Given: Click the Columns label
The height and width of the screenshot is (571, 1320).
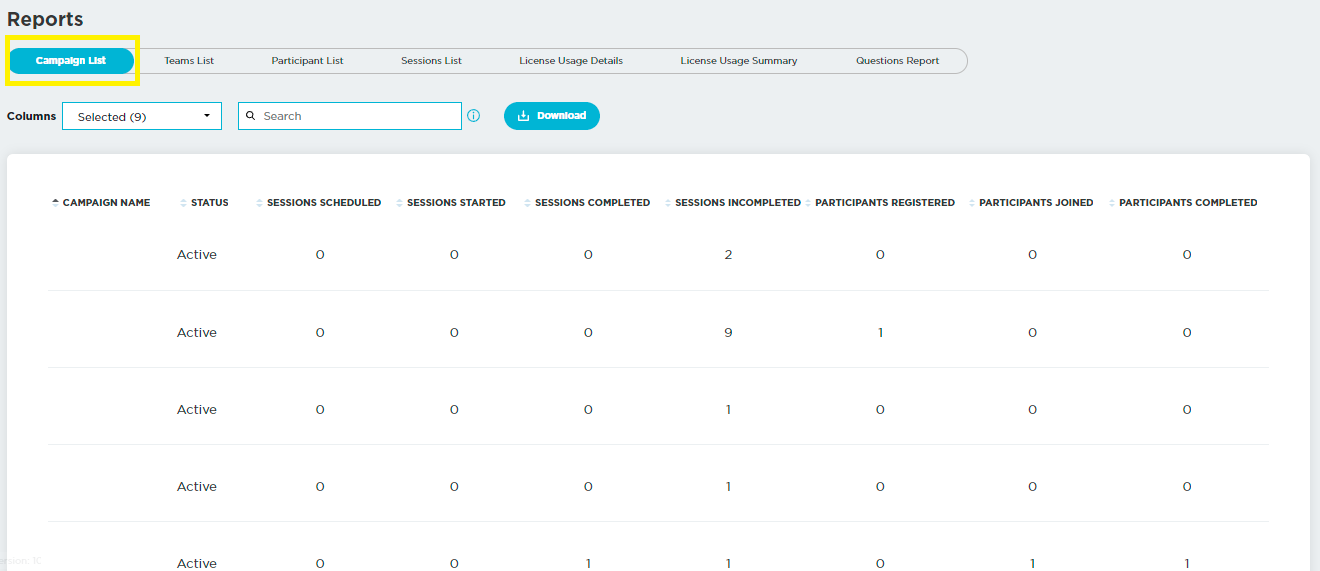Looking at the screenshot, I should pos(32,116).
